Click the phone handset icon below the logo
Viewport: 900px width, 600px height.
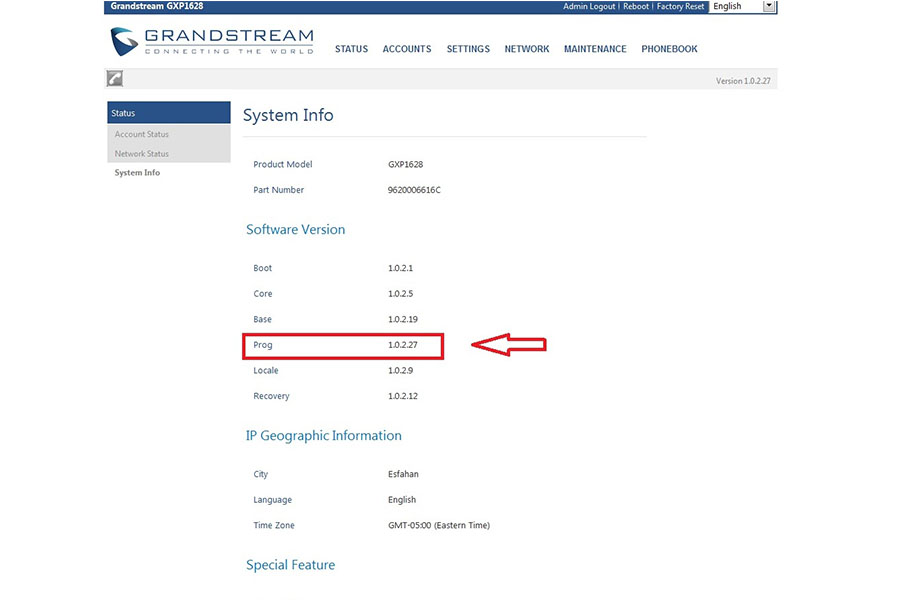[x=115, y=79]
